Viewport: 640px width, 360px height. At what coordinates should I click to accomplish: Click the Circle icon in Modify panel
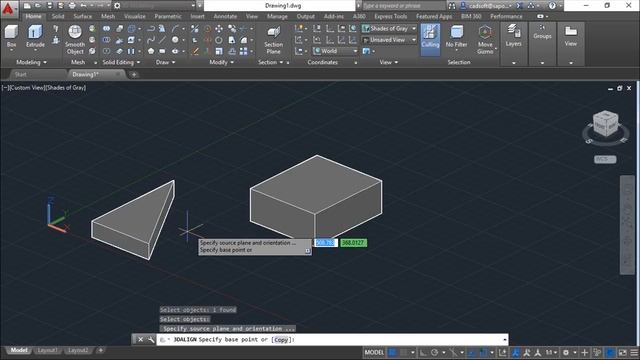point(219,40)
